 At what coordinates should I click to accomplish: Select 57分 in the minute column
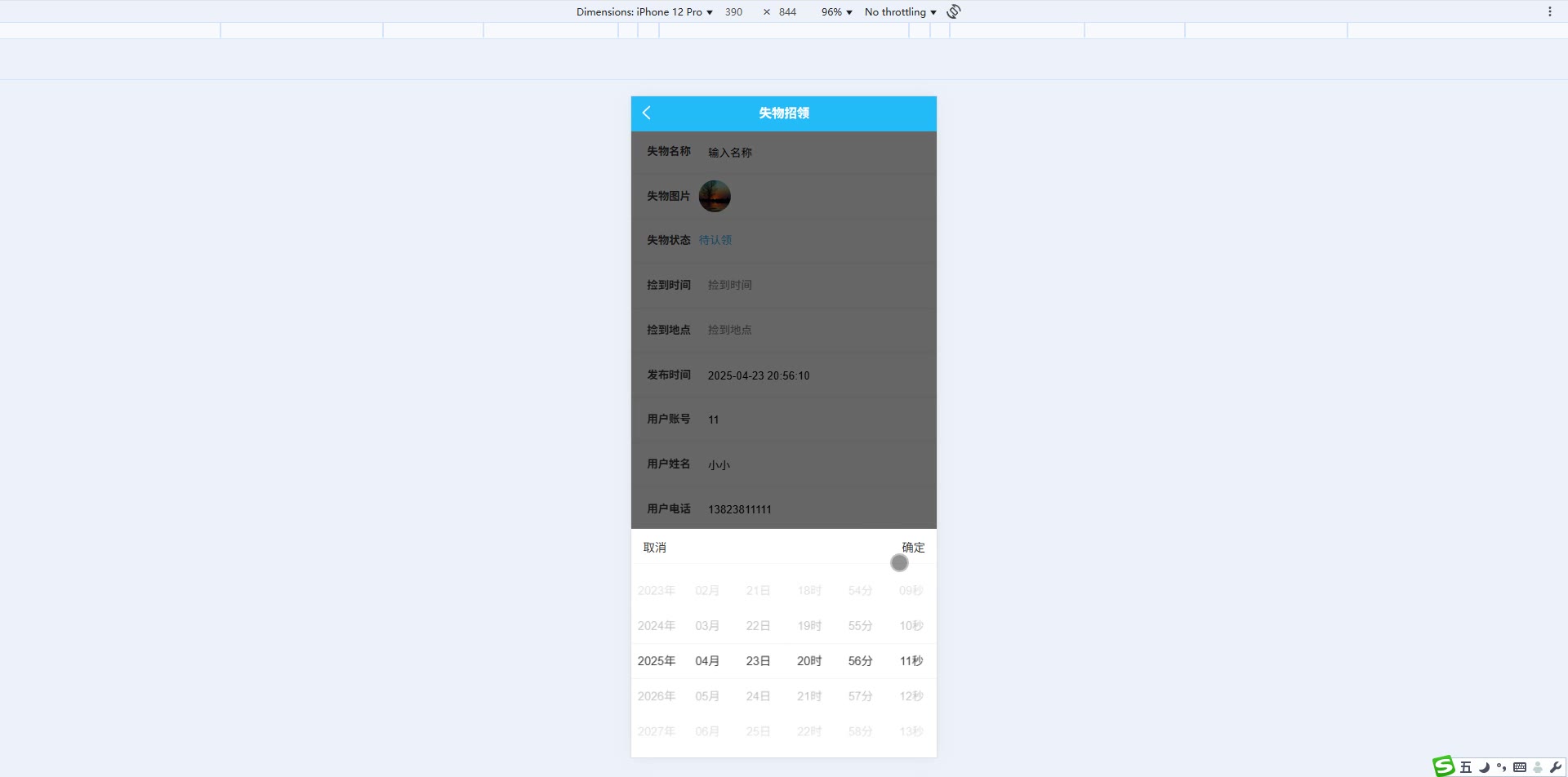coord(860,696)
